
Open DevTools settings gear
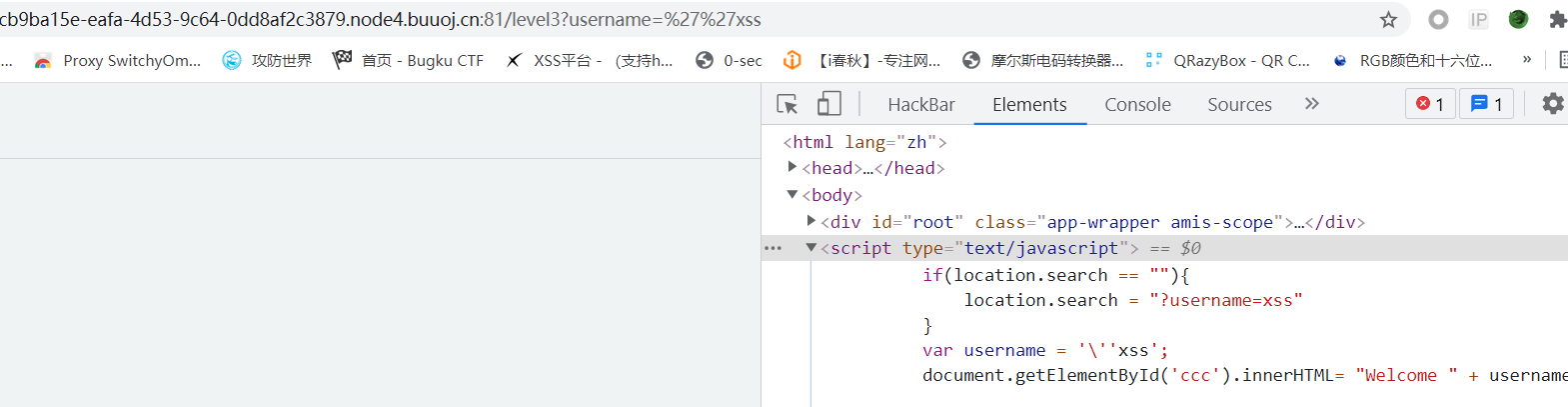1552,104
